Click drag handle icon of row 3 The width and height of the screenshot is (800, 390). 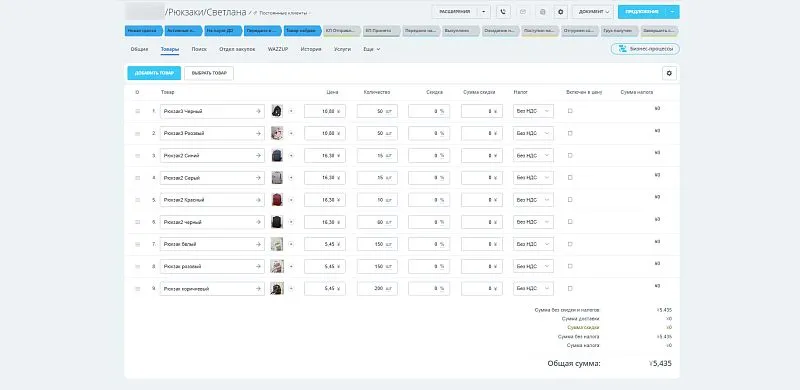click(x=137, y=156)
